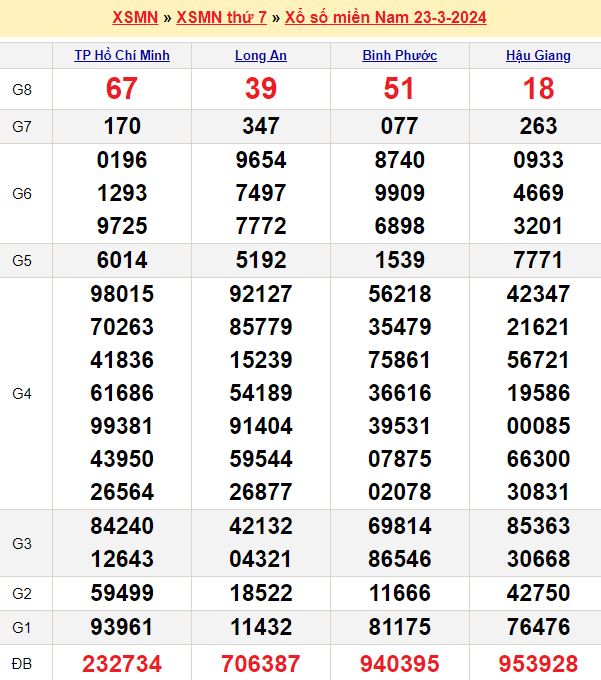The height and width of the screenshot is (680, 601).
Task: Select Bình Phước jackpot number 940395
Action: [x=399, y=663]
